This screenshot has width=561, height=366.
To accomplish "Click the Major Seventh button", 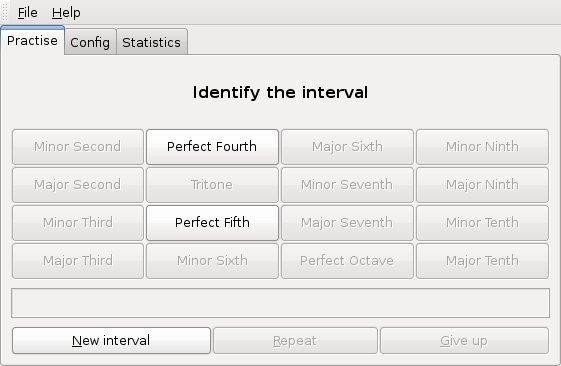I will coord(347,223).
